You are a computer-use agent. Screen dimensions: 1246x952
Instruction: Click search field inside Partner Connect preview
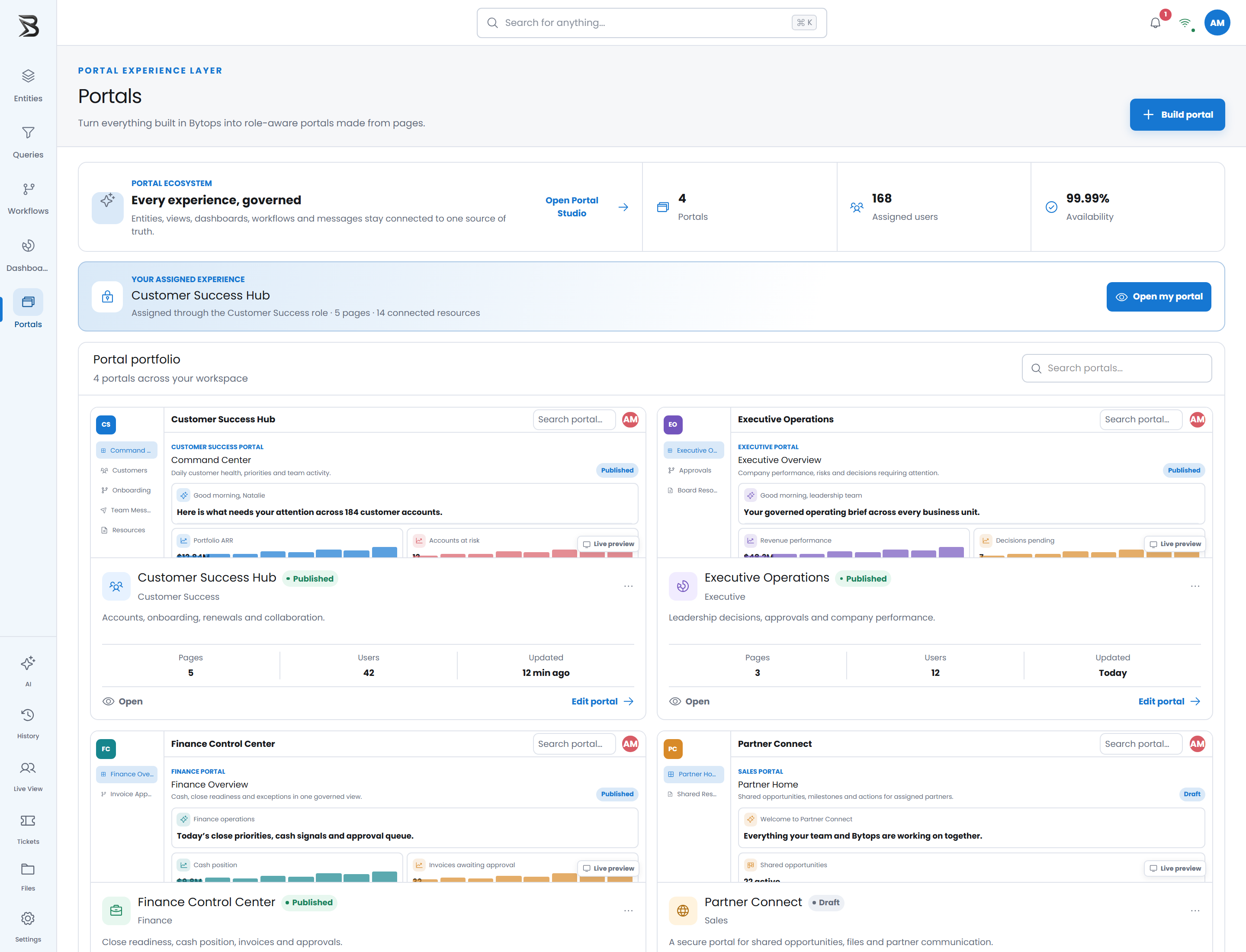[x=1140, y=743]
